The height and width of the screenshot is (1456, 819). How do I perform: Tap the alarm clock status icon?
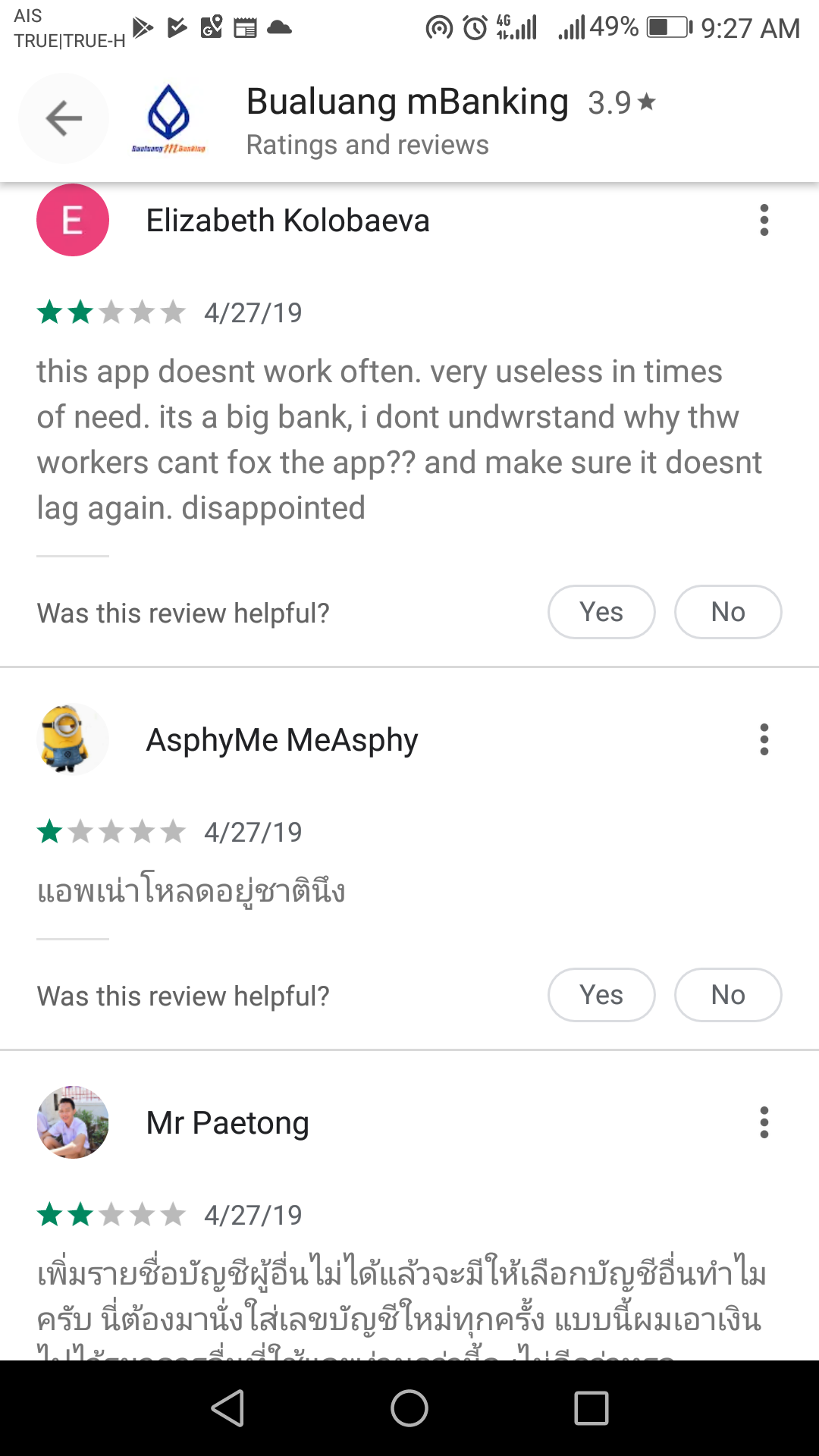[x=475, y=28]
